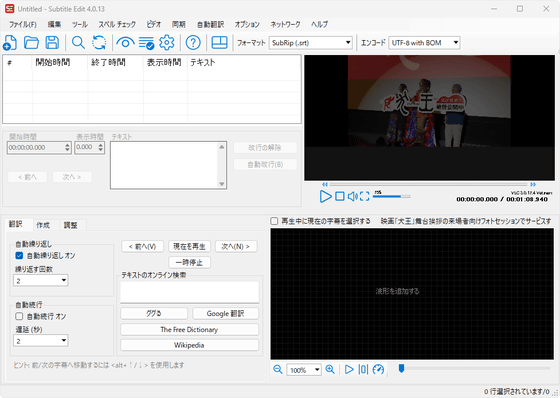
Task: Open a subtitle file with the folder icon
Action: coord(31,43)
